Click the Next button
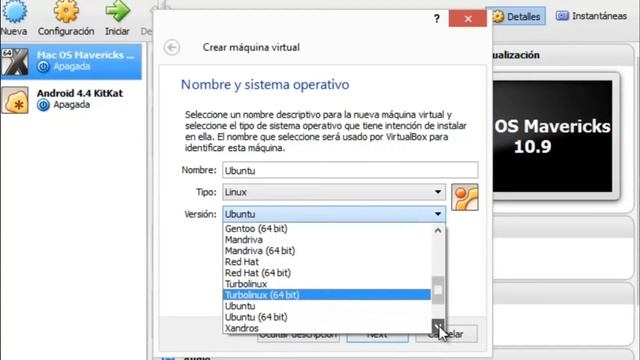Viewport: 640px width, 360px height. pos(377,335)
